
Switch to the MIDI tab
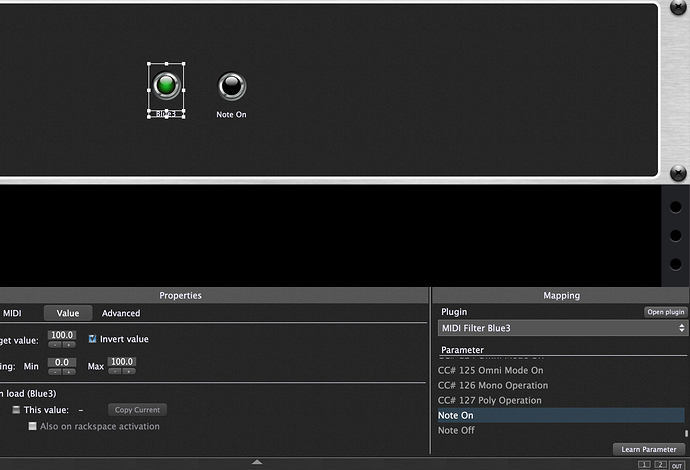point(12,313)
